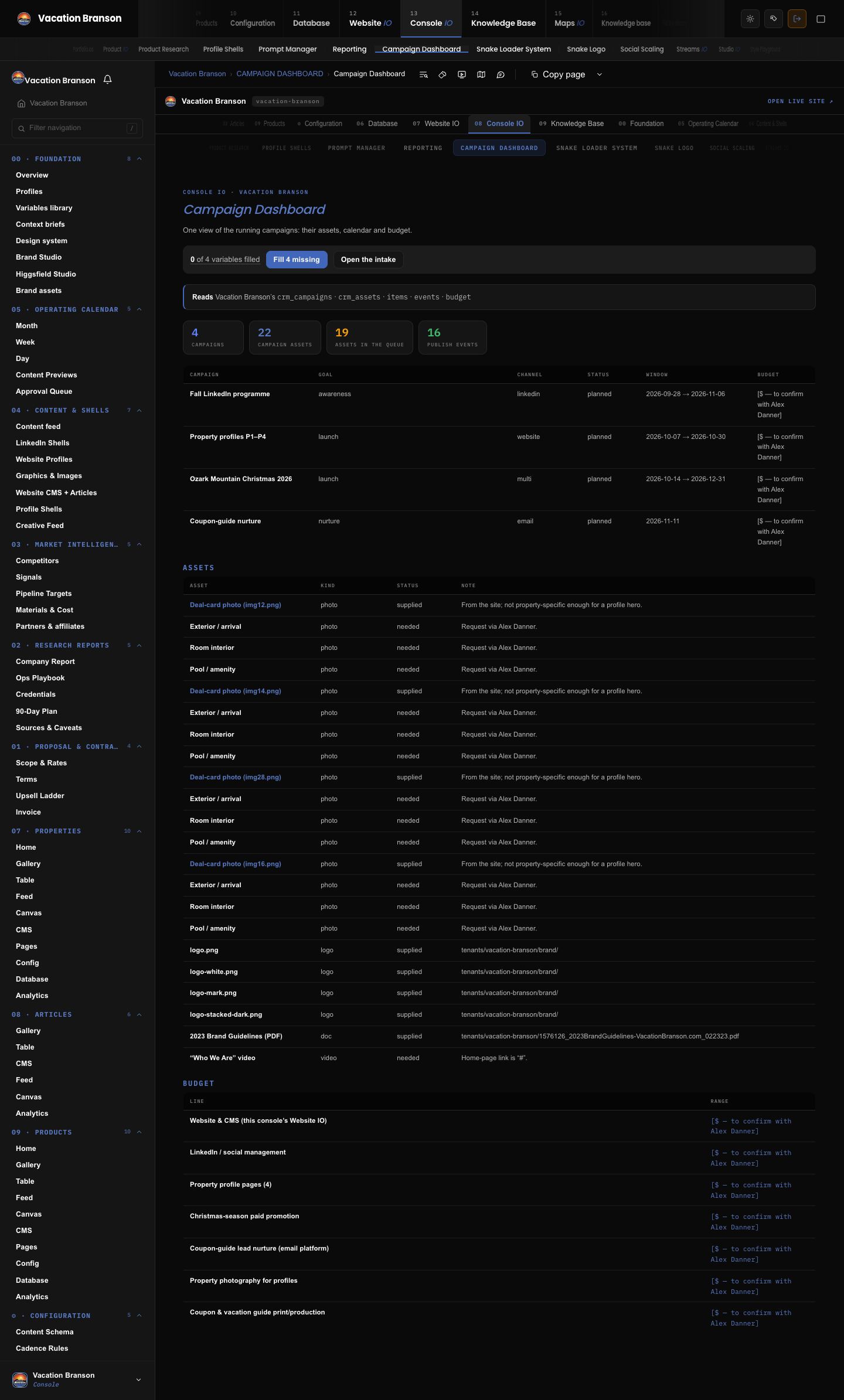Screen dimensions: 844x1400
Task: Click the tag icon beside the theme button
Action: [x=774, y=19]
